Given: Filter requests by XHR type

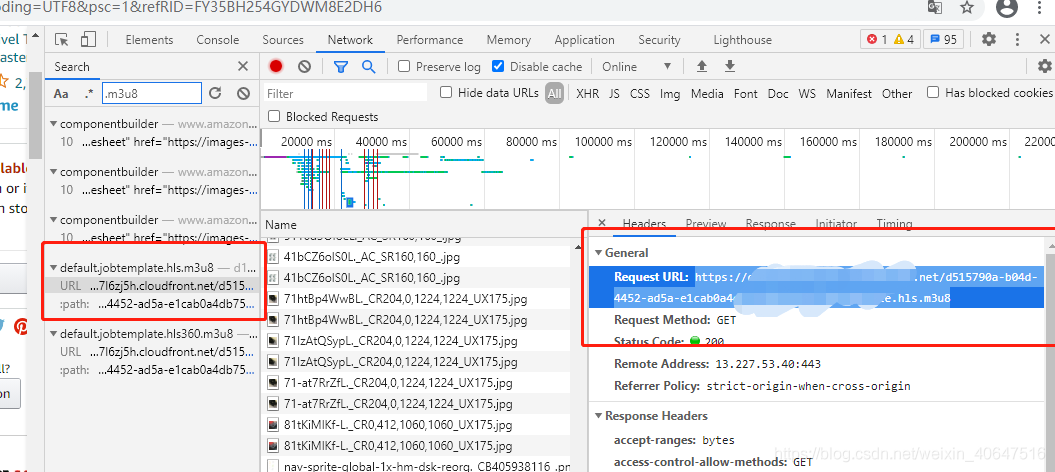Looking at the screenshot, I should click(x=587, y=93).
